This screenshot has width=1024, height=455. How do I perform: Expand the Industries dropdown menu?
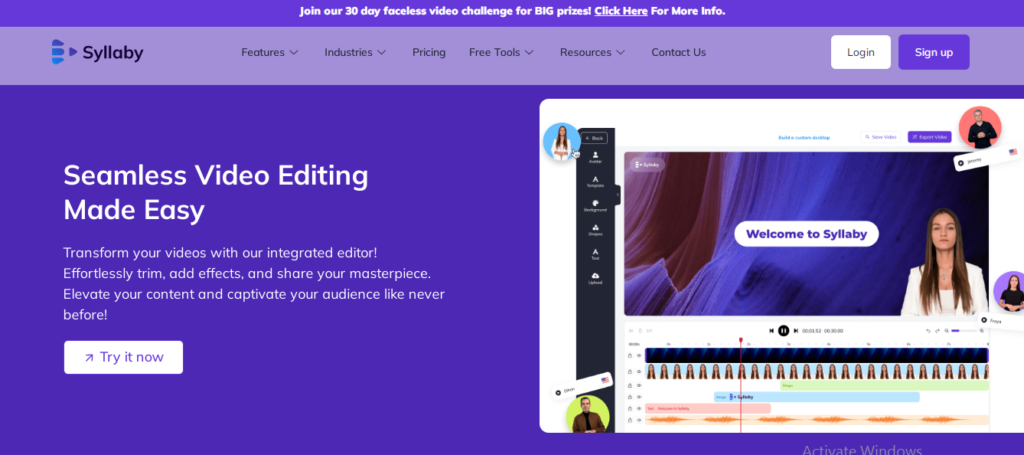pos(355,52)
